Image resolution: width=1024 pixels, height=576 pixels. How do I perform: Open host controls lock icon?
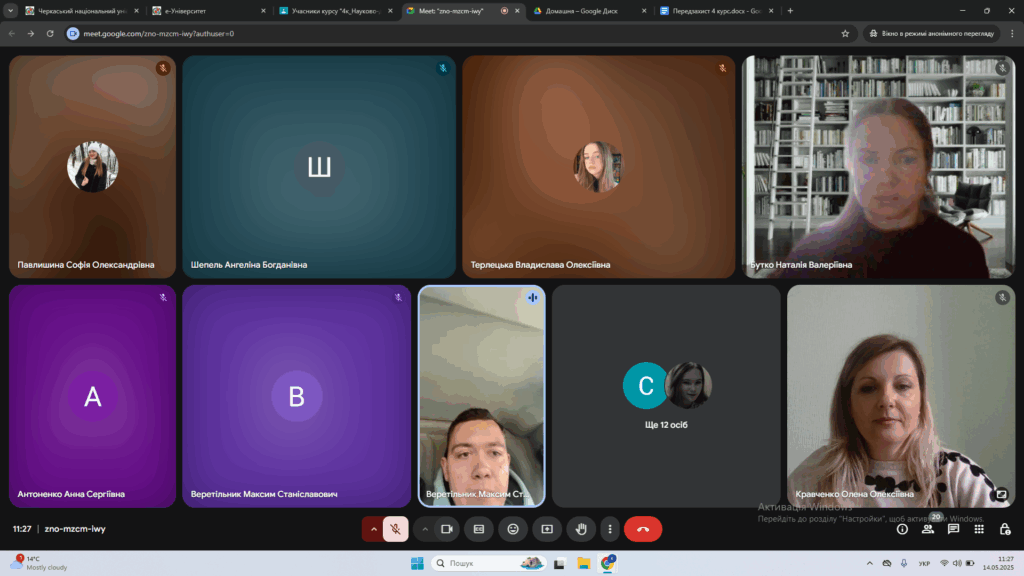point(1005,528)
